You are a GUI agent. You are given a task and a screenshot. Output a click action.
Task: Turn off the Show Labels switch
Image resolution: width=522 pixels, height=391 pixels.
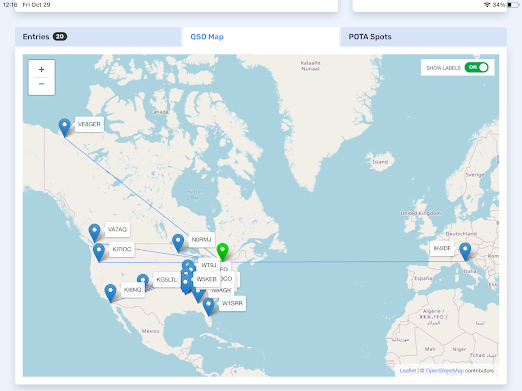pos(476,67)
